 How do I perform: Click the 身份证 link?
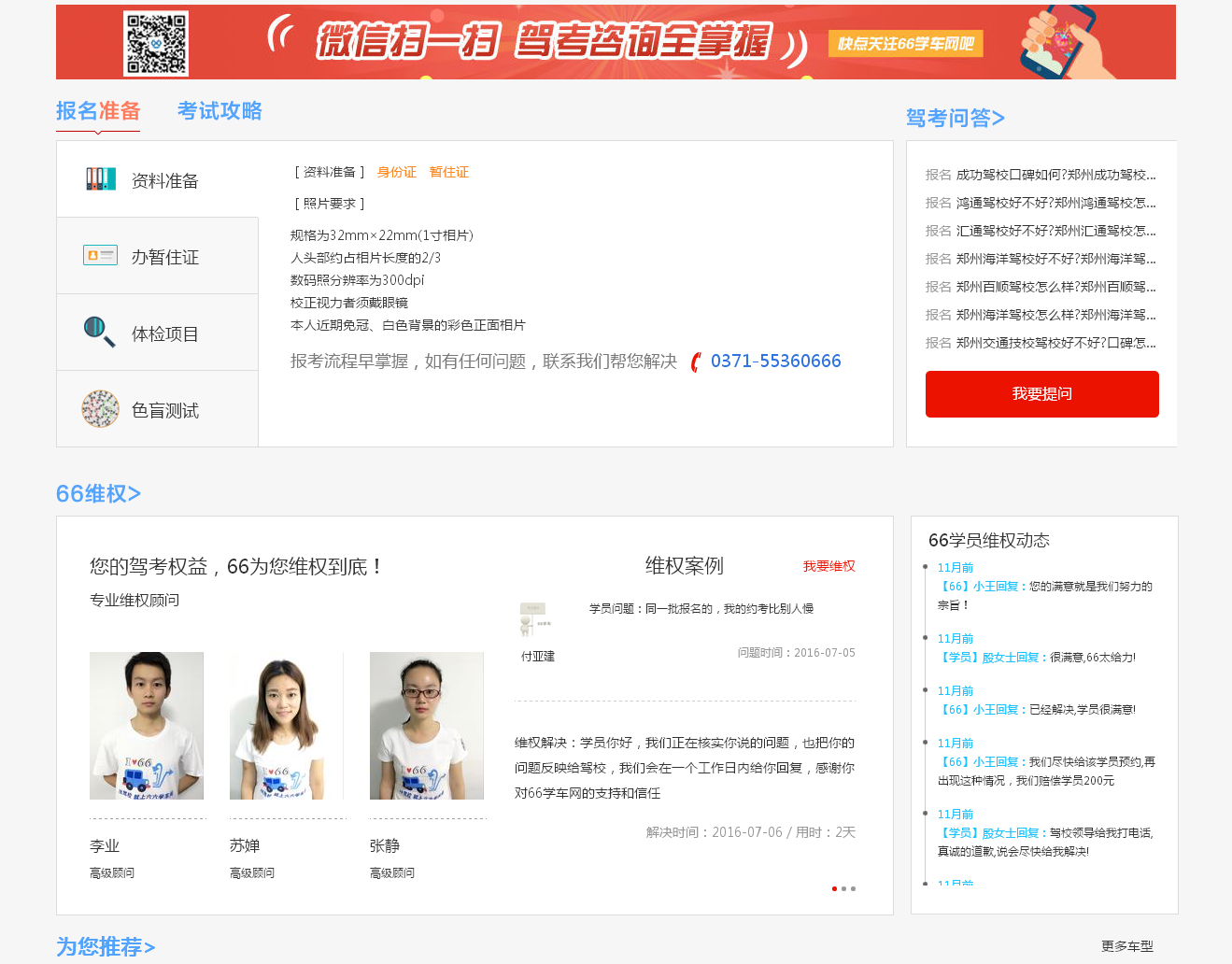tap(396, 172)
